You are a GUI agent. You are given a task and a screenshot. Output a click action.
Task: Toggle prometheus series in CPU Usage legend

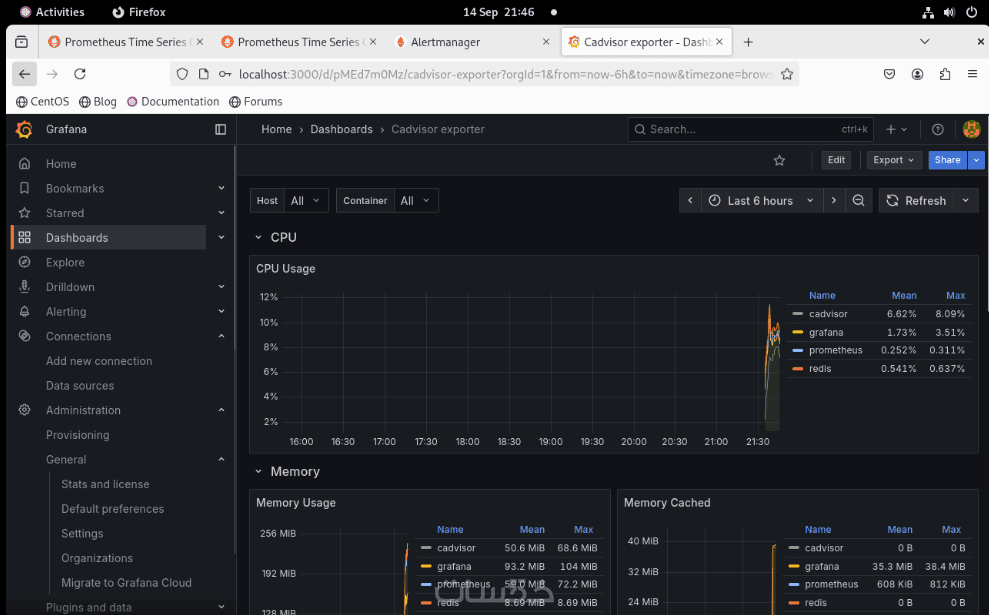[x=835, y=350]
